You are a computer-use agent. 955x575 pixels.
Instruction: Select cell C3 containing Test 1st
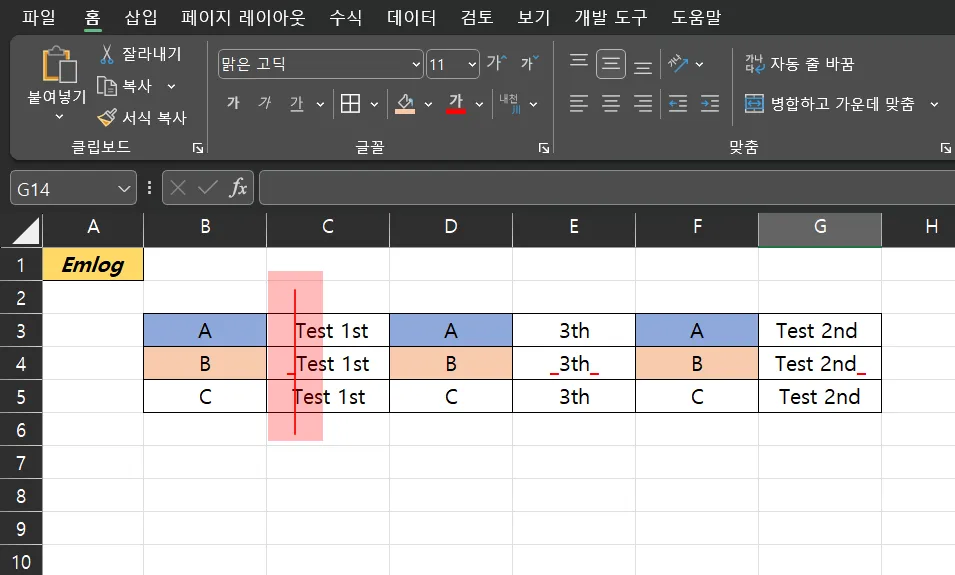pos(328,331)
